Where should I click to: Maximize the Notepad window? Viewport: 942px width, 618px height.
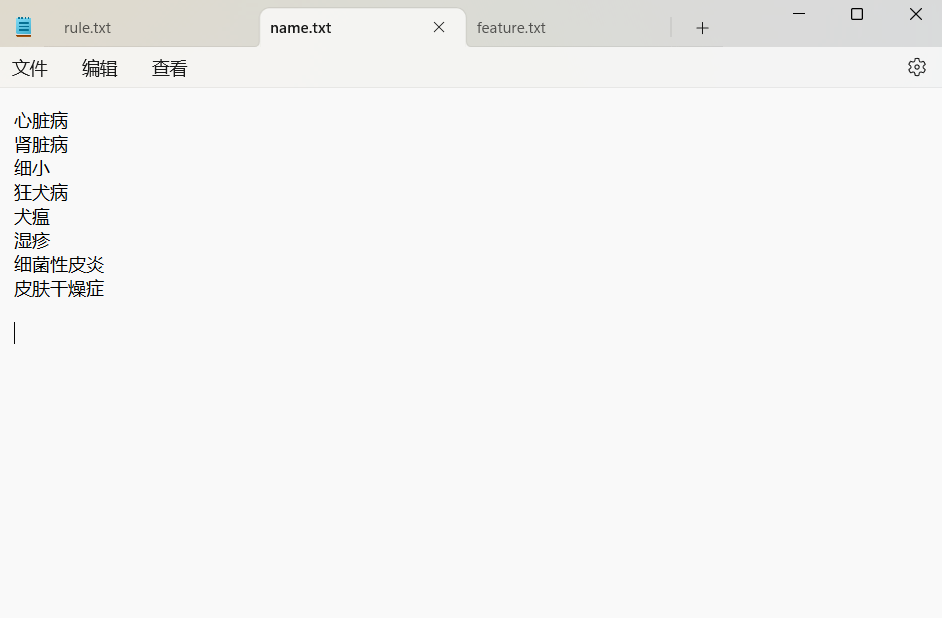coord(857,14)
